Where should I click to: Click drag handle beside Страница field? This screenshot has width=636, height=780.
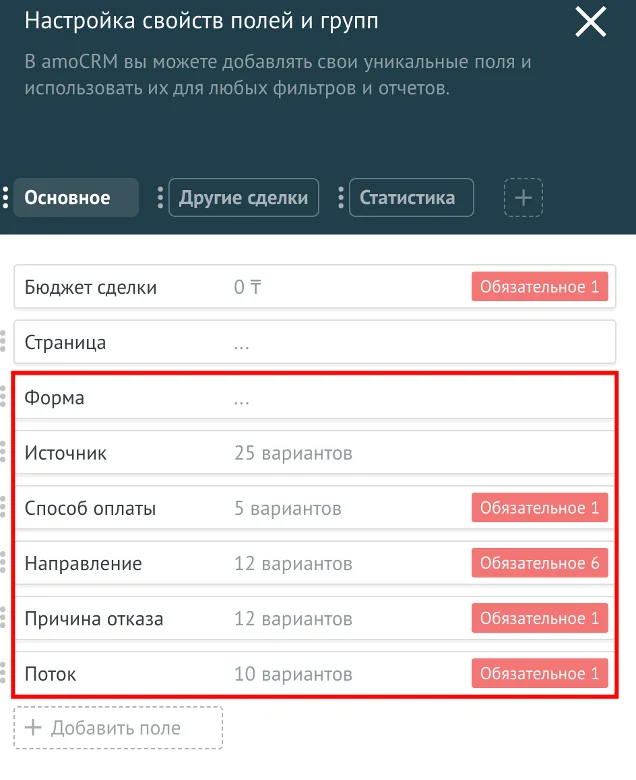pos(3,341)
